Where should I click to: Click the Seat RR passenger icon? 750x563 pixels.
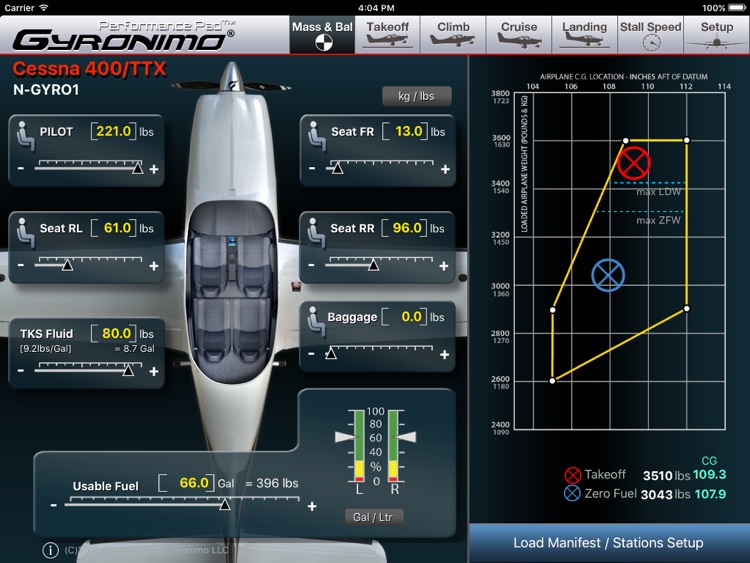tap(316, 232)
